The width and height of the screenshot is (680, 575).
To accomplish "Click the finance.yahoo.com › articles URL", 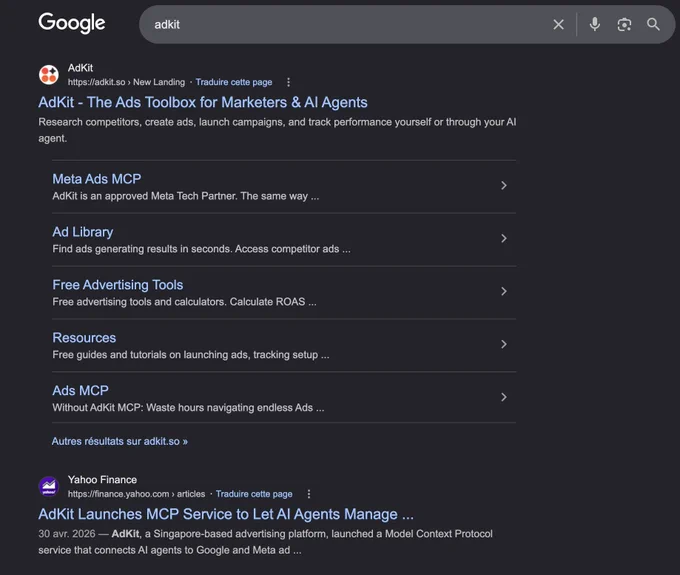I will [136, 494].
